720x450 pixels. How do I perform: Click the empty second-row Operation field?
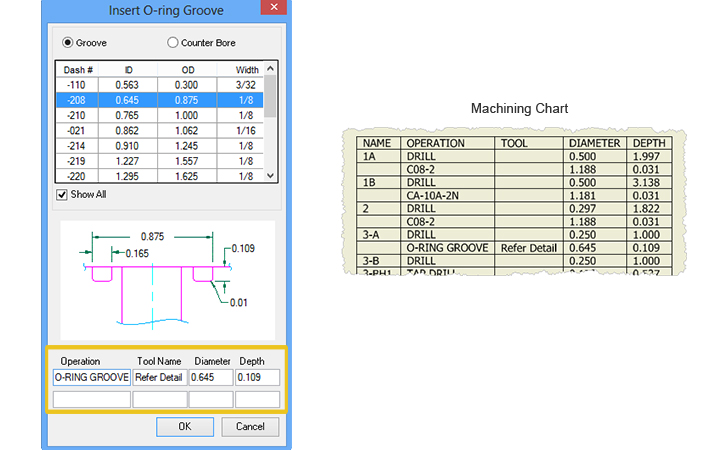click(x=91, y=399)
